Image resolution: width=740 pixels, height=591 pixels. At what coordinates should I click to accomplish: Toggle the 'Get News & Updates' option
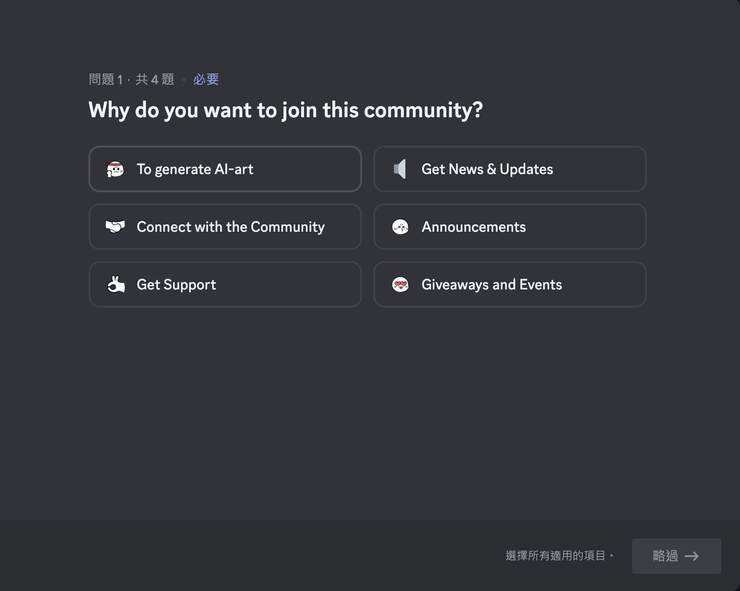pyautogui.click(x=510, y=169)
